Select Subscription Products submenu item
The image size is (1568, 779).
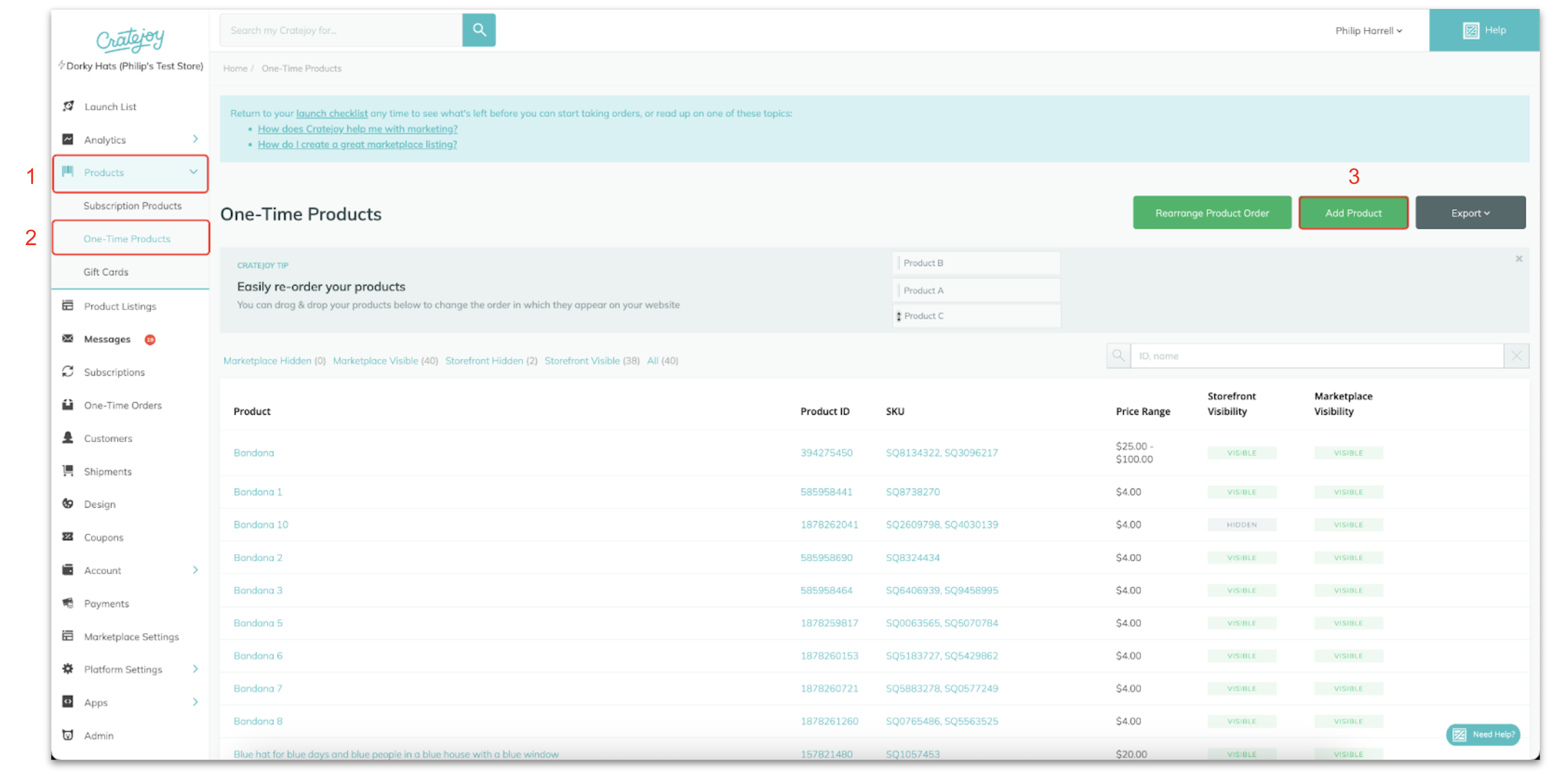(132, 206)
